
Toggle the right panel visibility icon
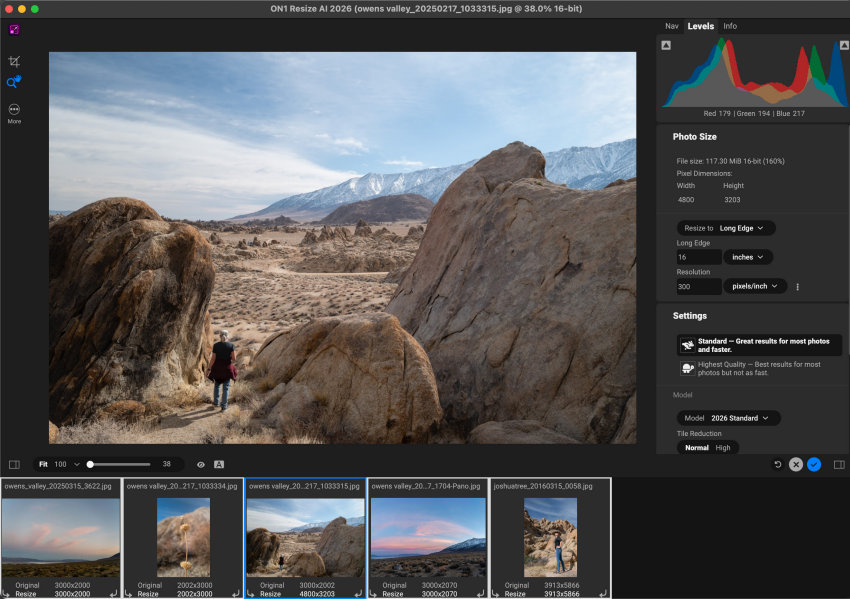click(x=839, y=465)
